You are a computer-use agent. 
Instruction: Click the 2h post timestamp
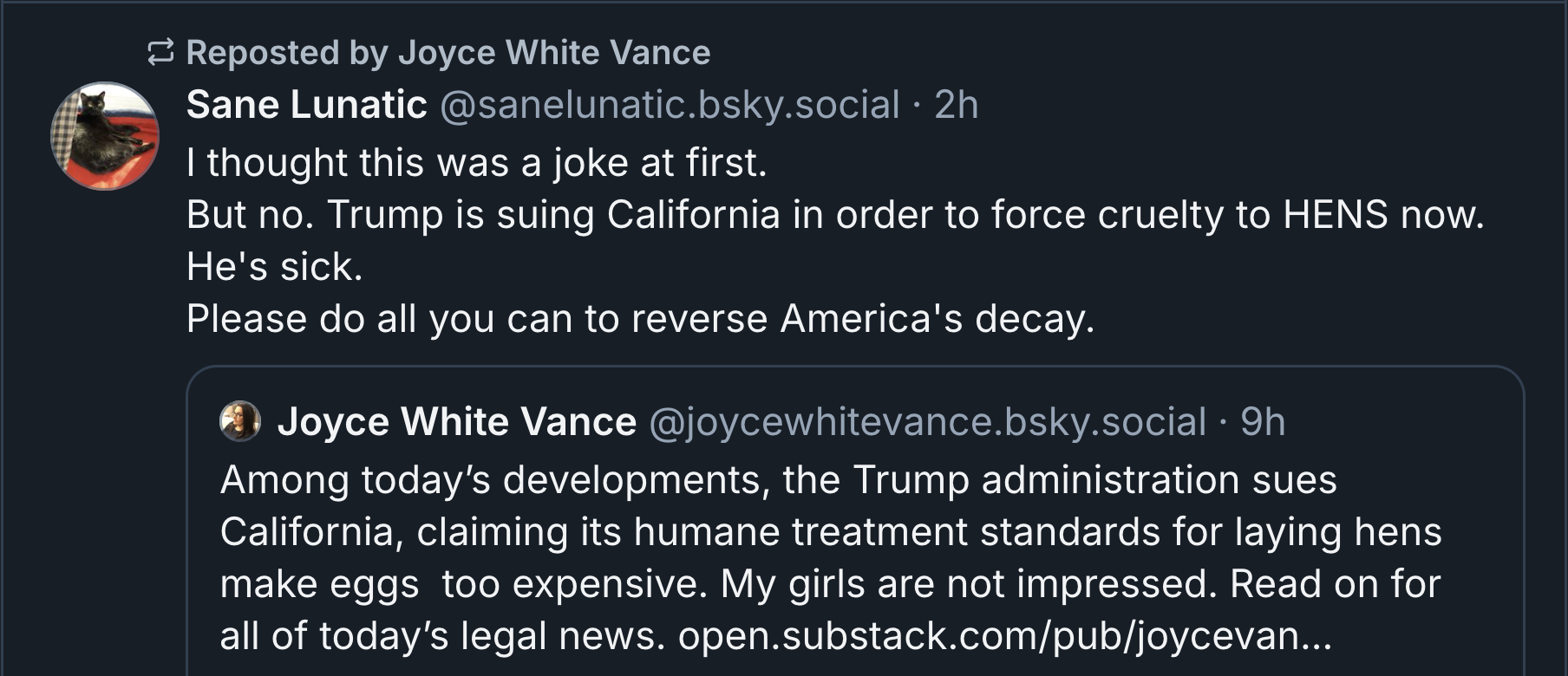(x=956, y=105)
